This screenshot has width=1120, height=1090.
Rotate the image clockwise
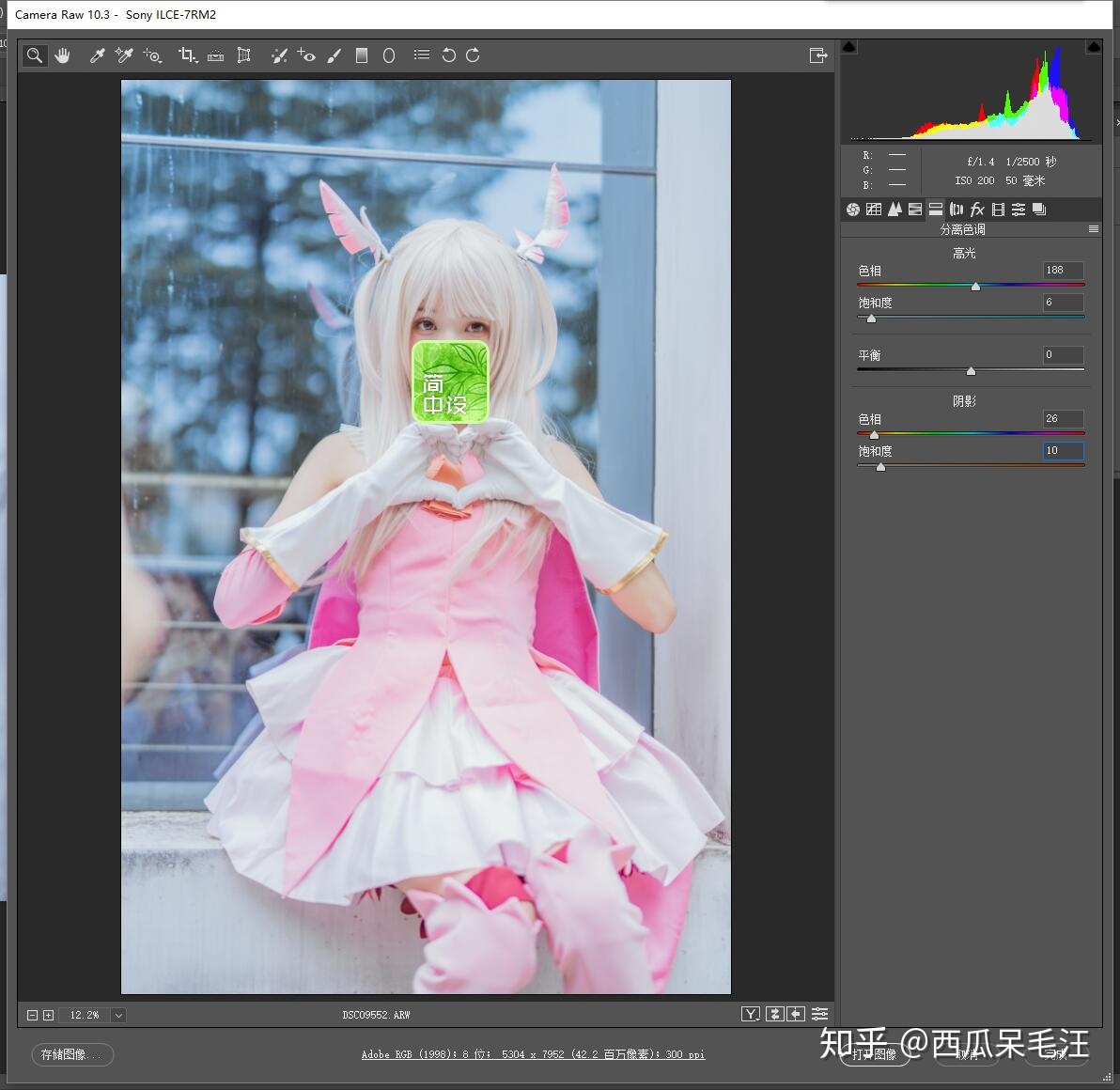coord(473,55)
